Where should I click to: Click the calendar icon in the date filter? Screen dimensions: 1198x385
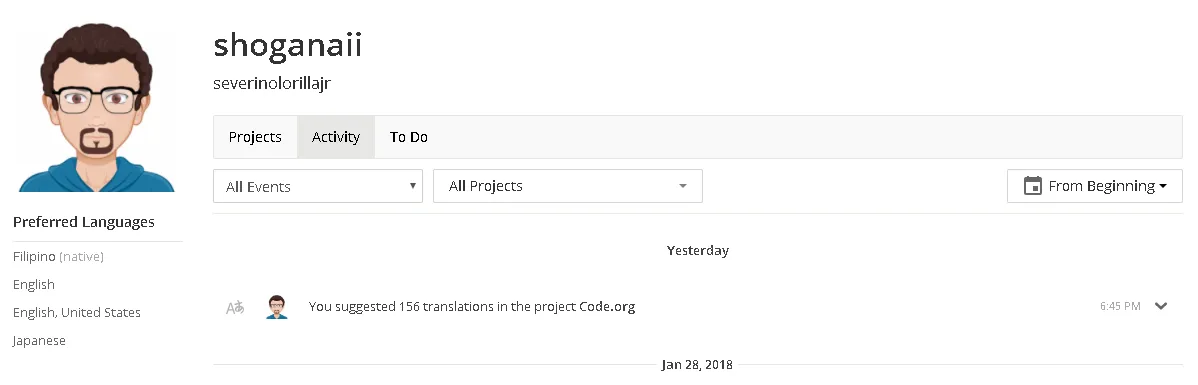point(1033,186)
